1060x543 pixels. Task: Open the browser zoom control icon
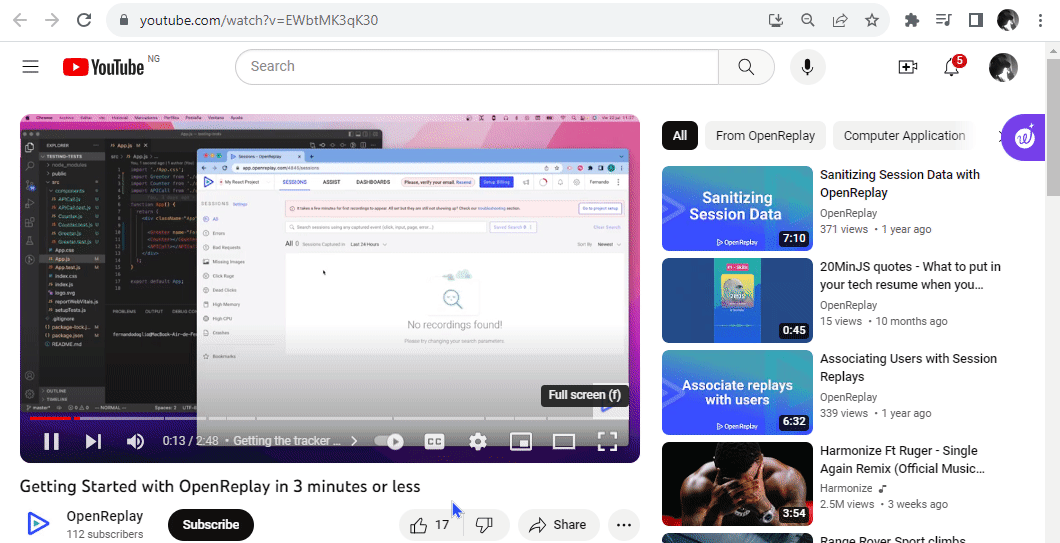click(x=808, y=20)
